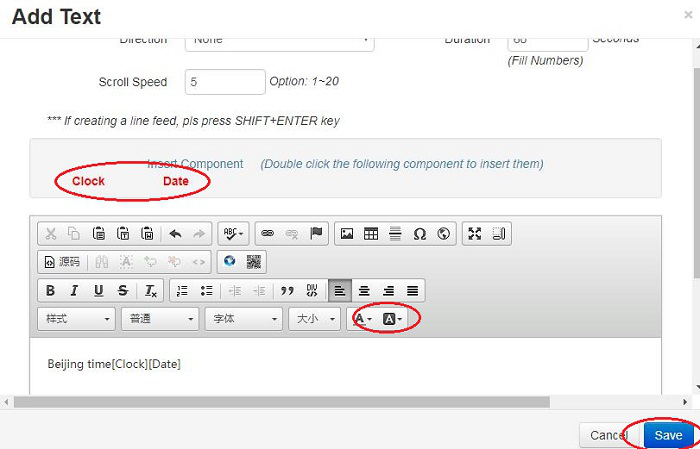Click the Bold formatting icon
The image size is (700, 449).
50,291
